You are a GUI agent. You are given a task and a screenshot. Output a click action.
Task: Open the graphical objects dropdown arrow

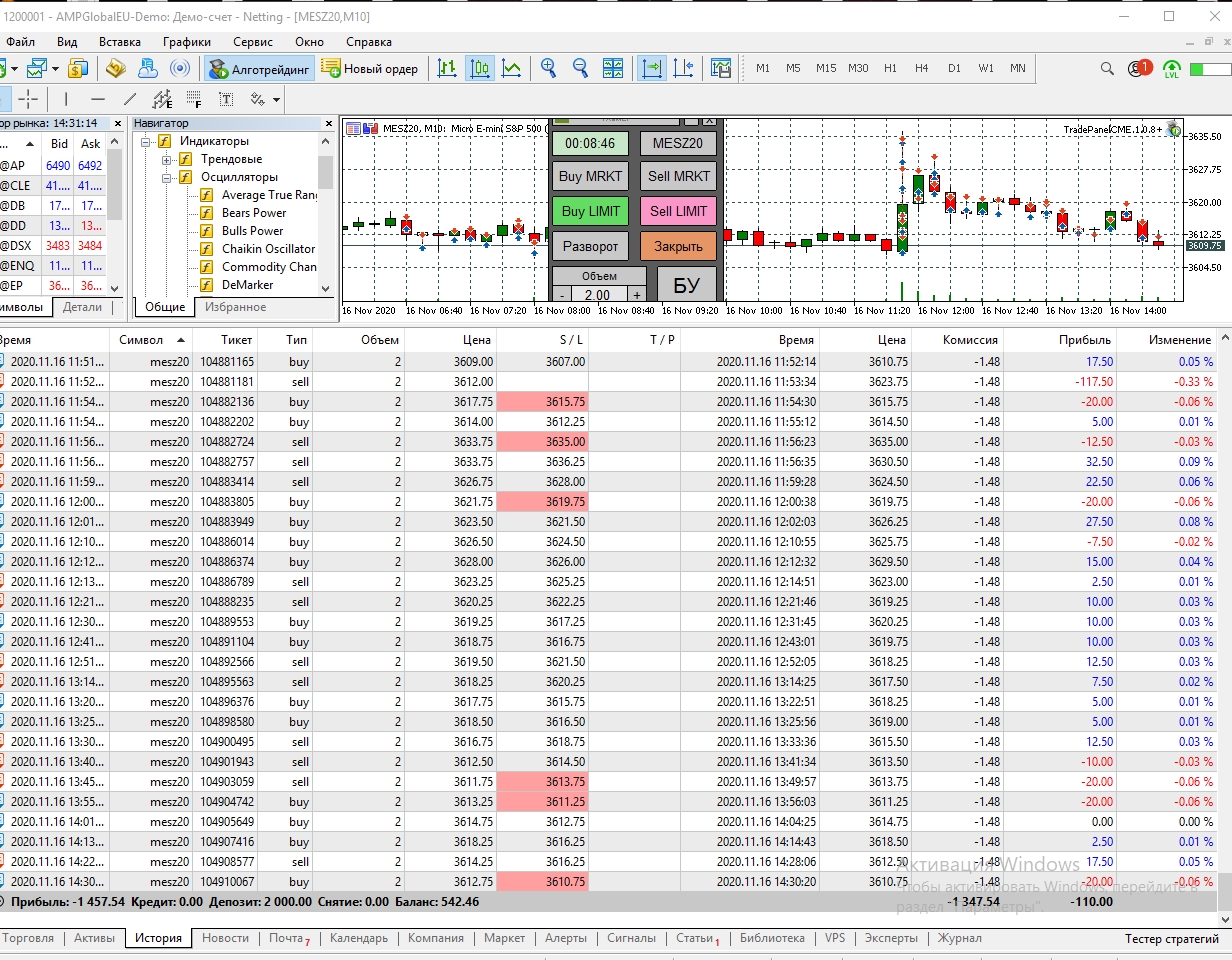tap(276, 99)
